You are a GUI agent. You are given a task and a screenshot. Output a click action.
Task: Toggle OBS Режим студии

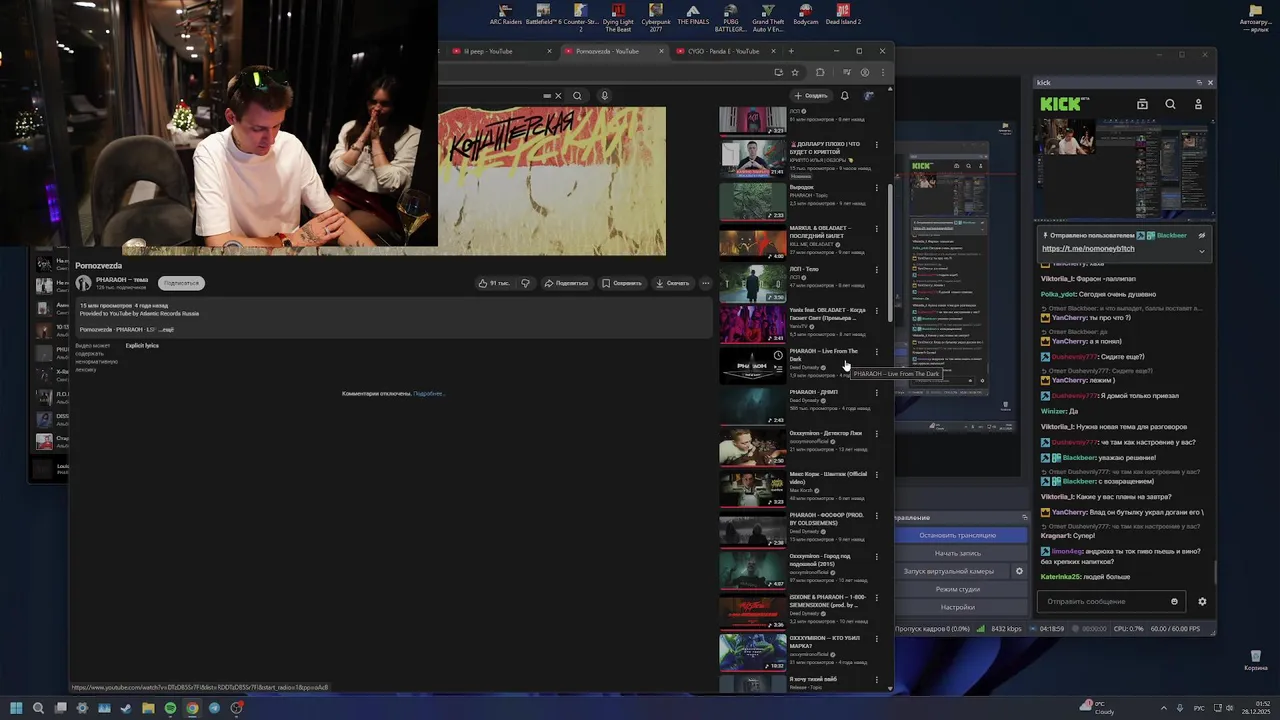pyautogui.click(x=957, y=589)
